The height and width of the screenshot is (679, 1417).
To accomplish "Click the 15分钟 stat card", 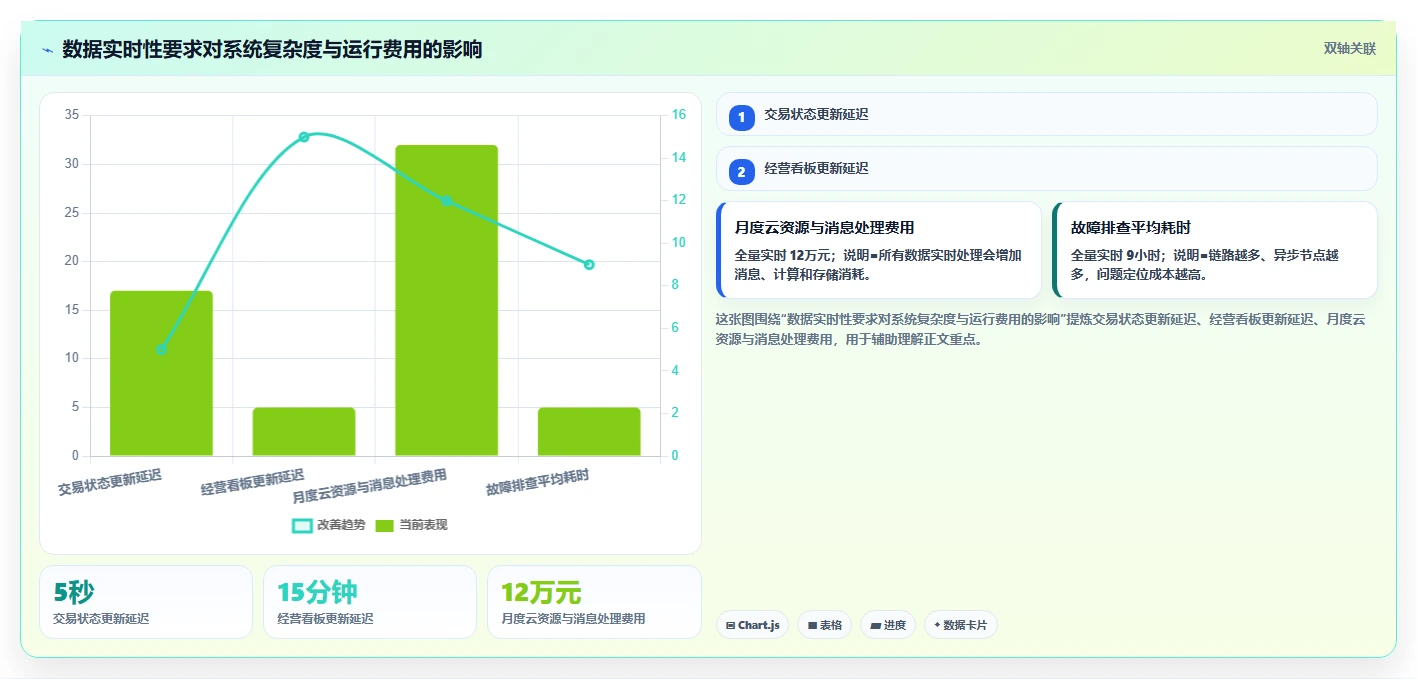I will [370, 602].
